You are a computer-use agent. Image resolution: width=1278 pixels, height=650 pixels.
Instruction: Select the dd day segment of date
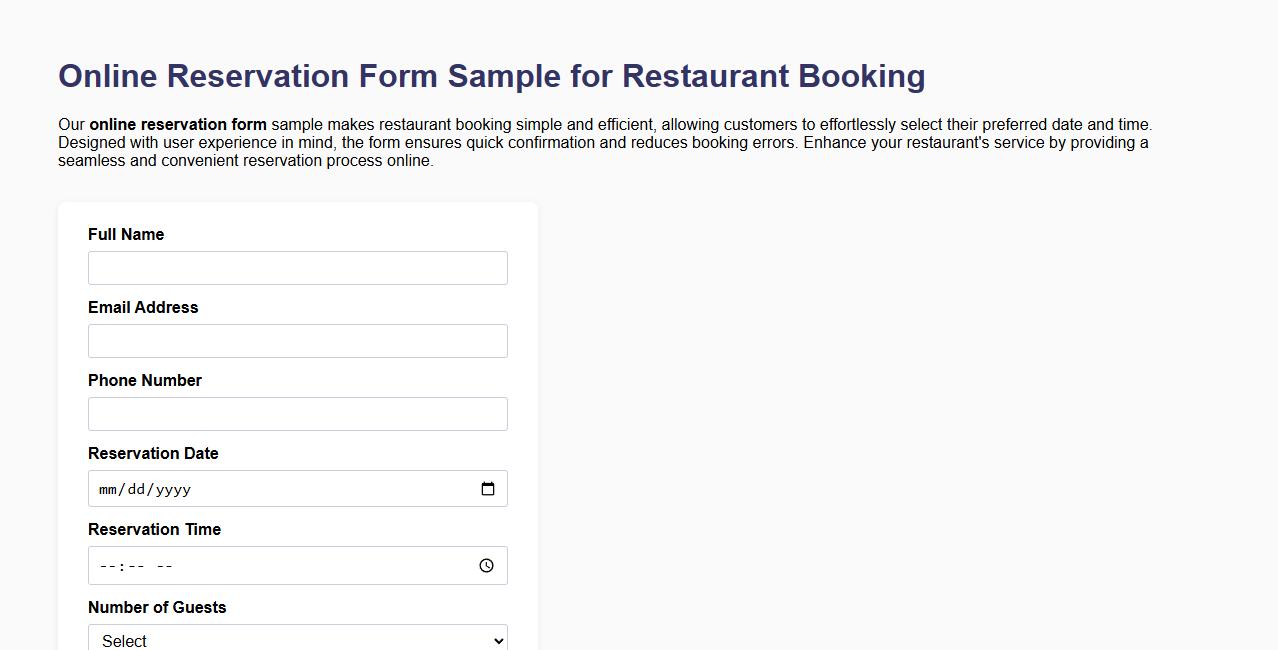[134, 489]
